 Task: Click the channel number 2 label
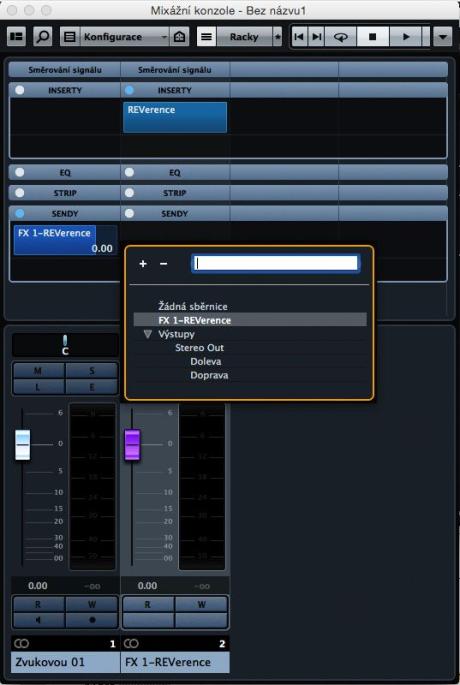[222, 643]
